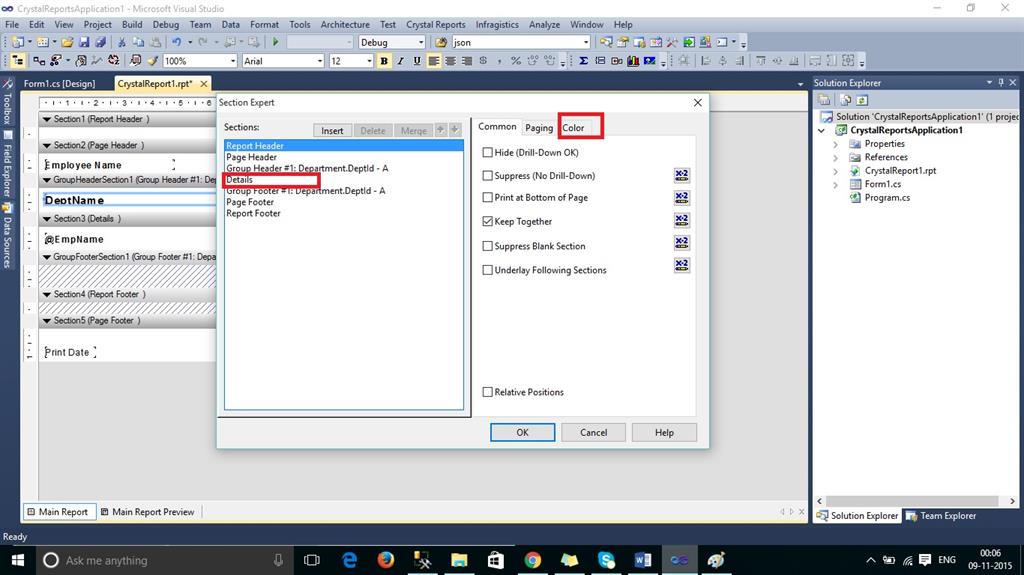The width and height of the screenshot is (1024, 575).
Task: Open the Toolbox side panel
Action: point(7,101)
